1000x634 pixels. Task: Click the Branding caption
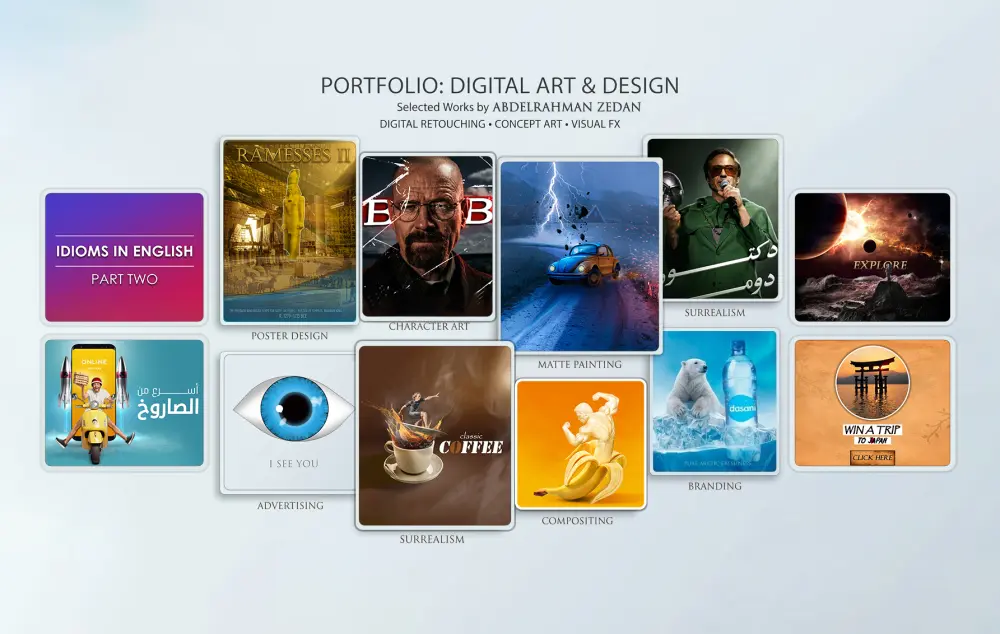pyautogui.click(x=714, y=486)
